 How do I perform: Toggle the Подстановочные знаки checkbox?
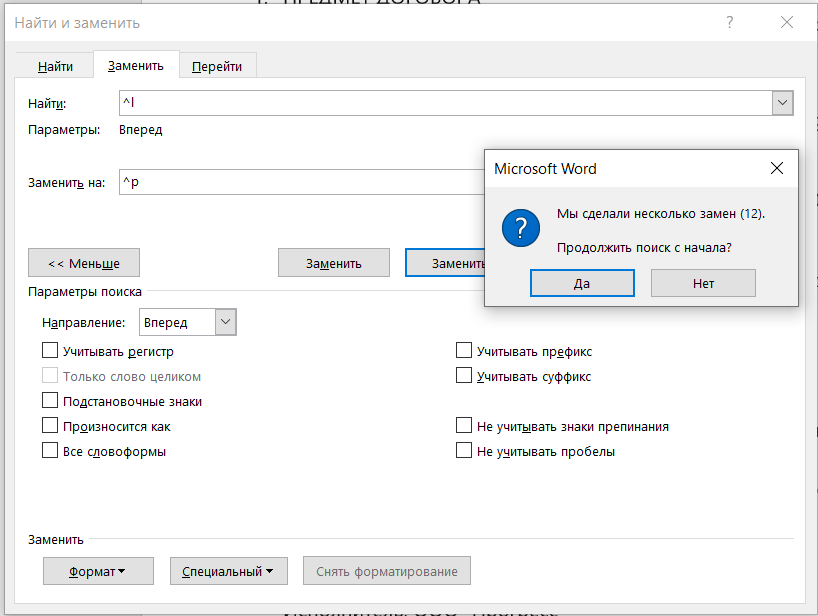50,400
